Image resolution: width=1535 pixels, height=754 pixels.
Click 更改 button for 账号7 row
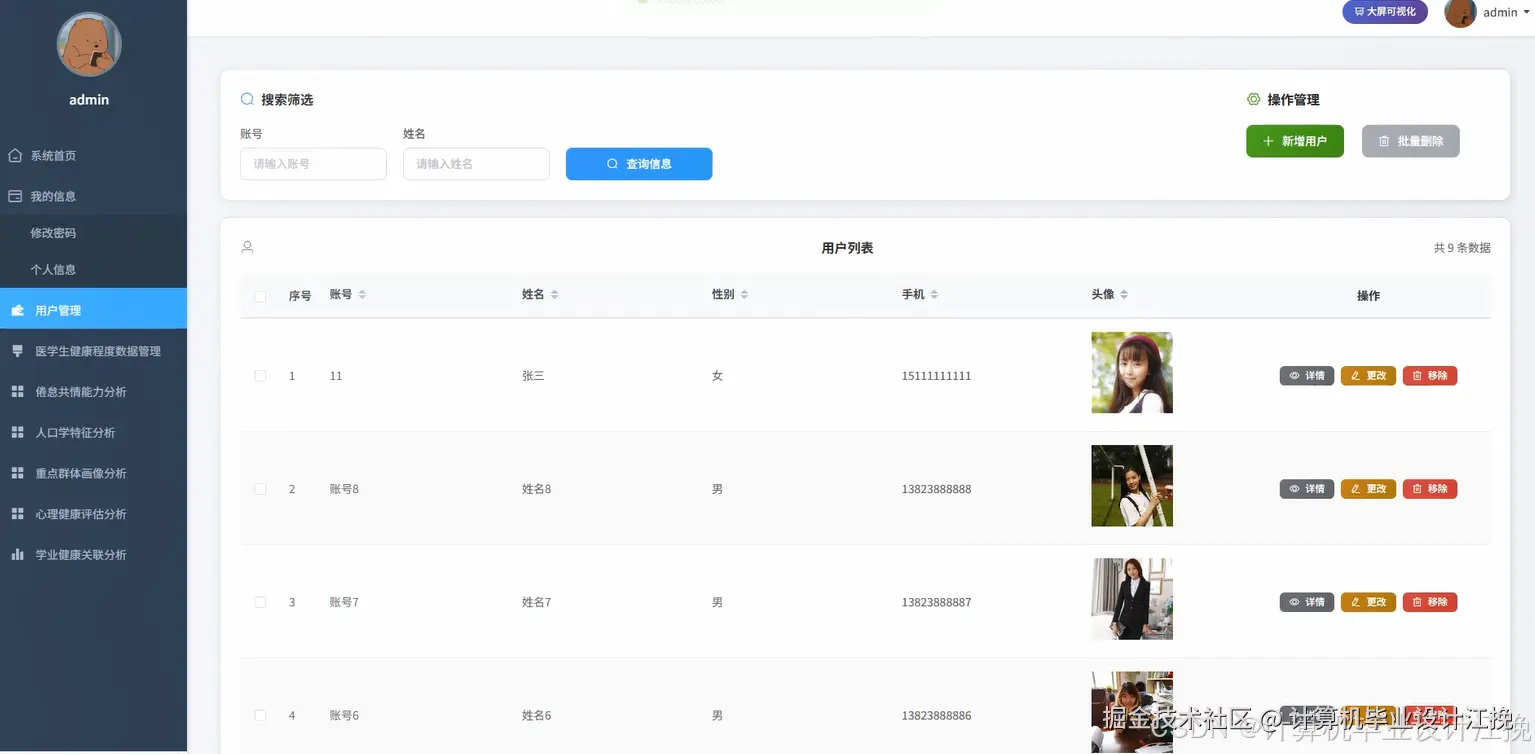pos(1368,602)
